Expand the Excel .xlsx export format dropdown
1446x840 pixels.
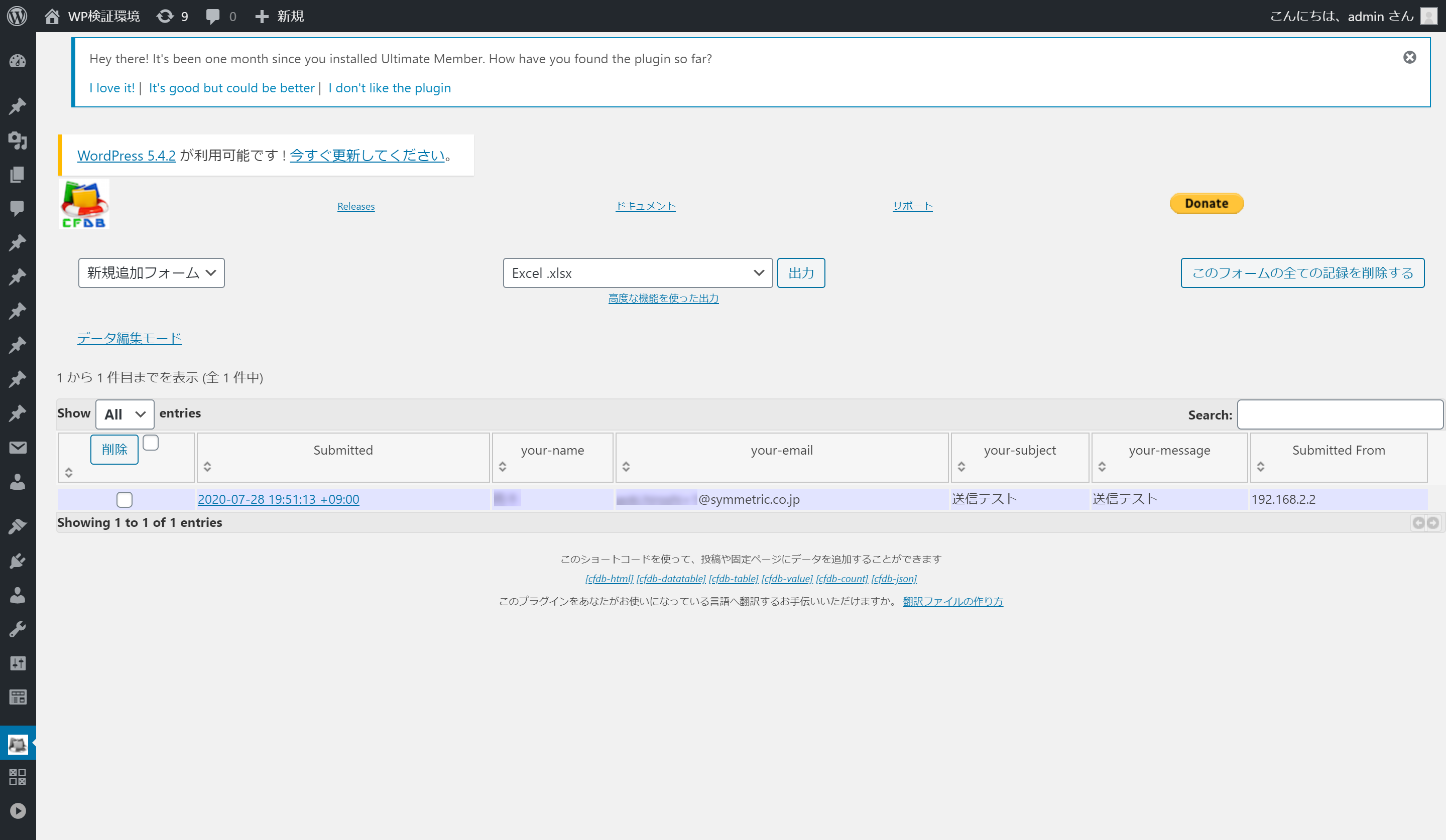click(x=638, y=273)
